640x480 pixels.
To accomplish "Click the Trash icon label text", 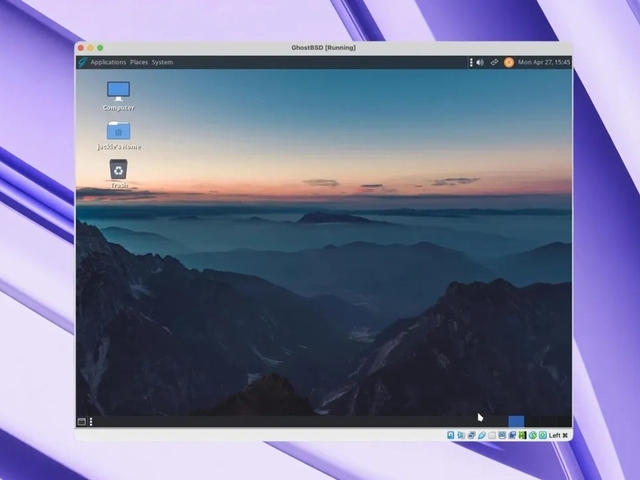I will [x=119, y=185].
